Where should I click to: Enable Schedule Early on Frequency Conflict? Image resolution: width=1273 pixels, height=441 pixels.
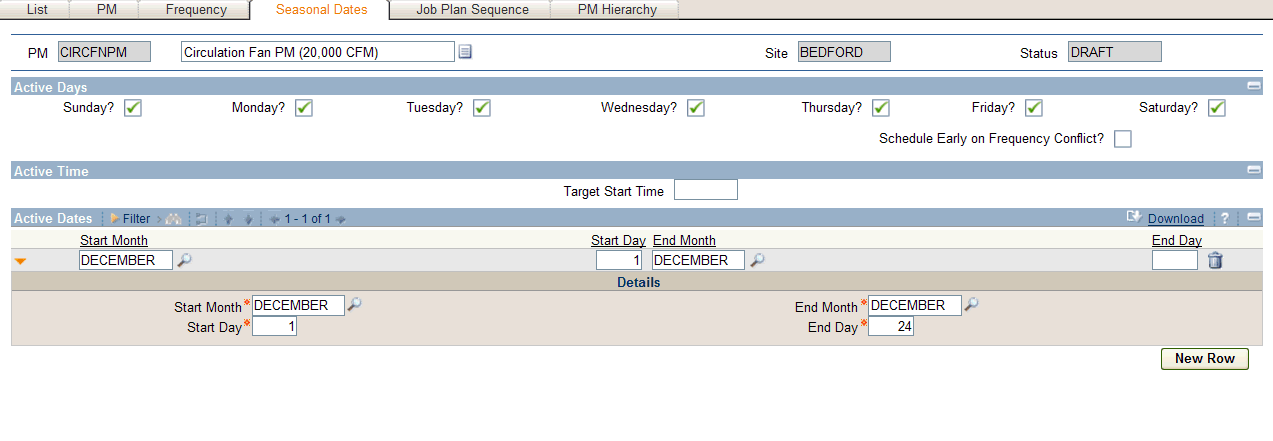(1123, 139)
